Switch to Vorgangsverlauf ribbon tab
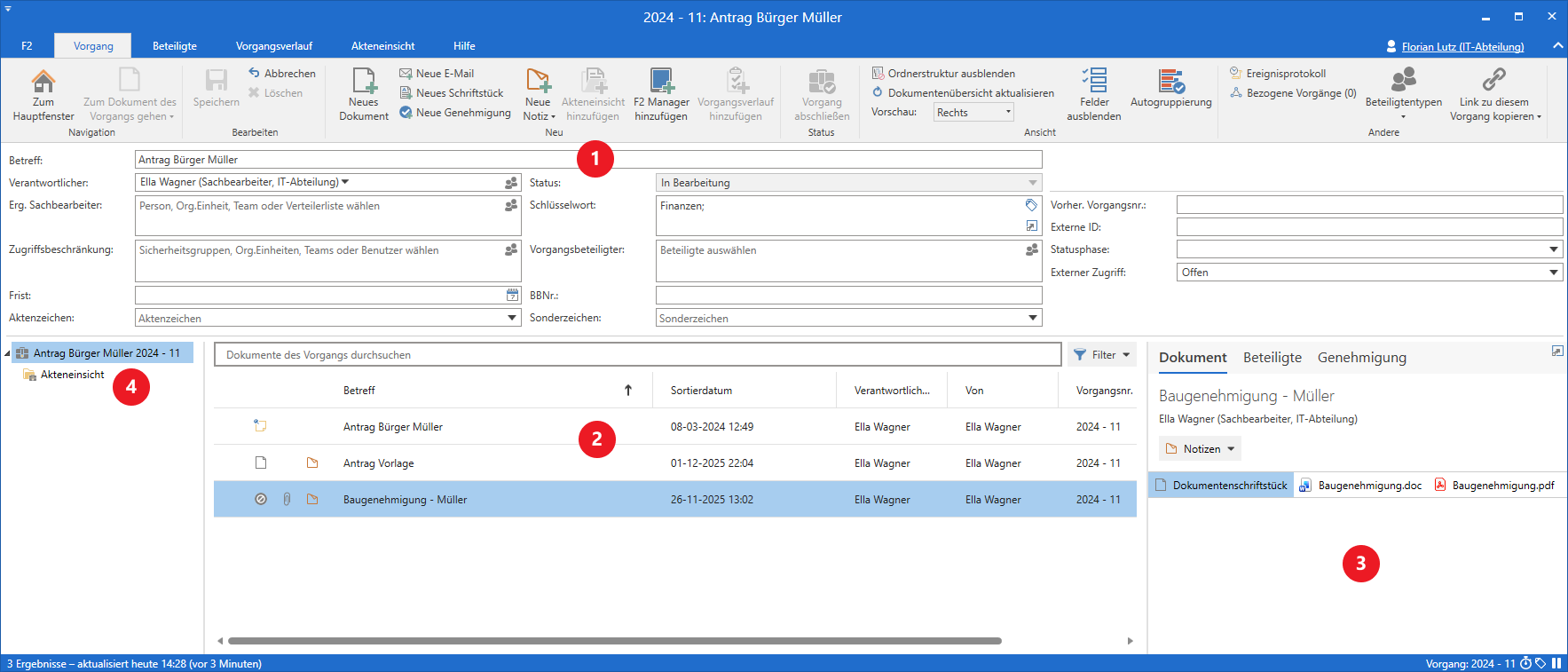The height and width of the screenshot is (672, 1568). click(x=274, y=46)
